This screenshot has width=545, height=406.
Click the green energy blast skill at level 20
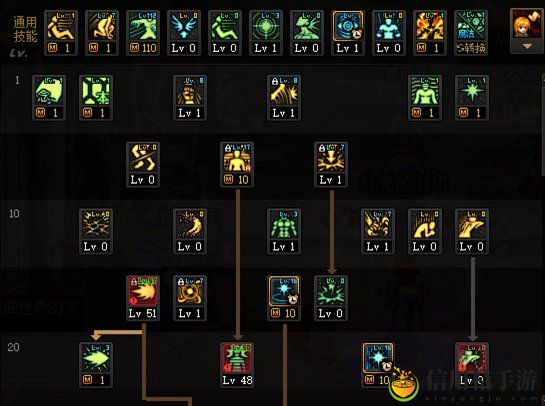click(x=96, y=365)
